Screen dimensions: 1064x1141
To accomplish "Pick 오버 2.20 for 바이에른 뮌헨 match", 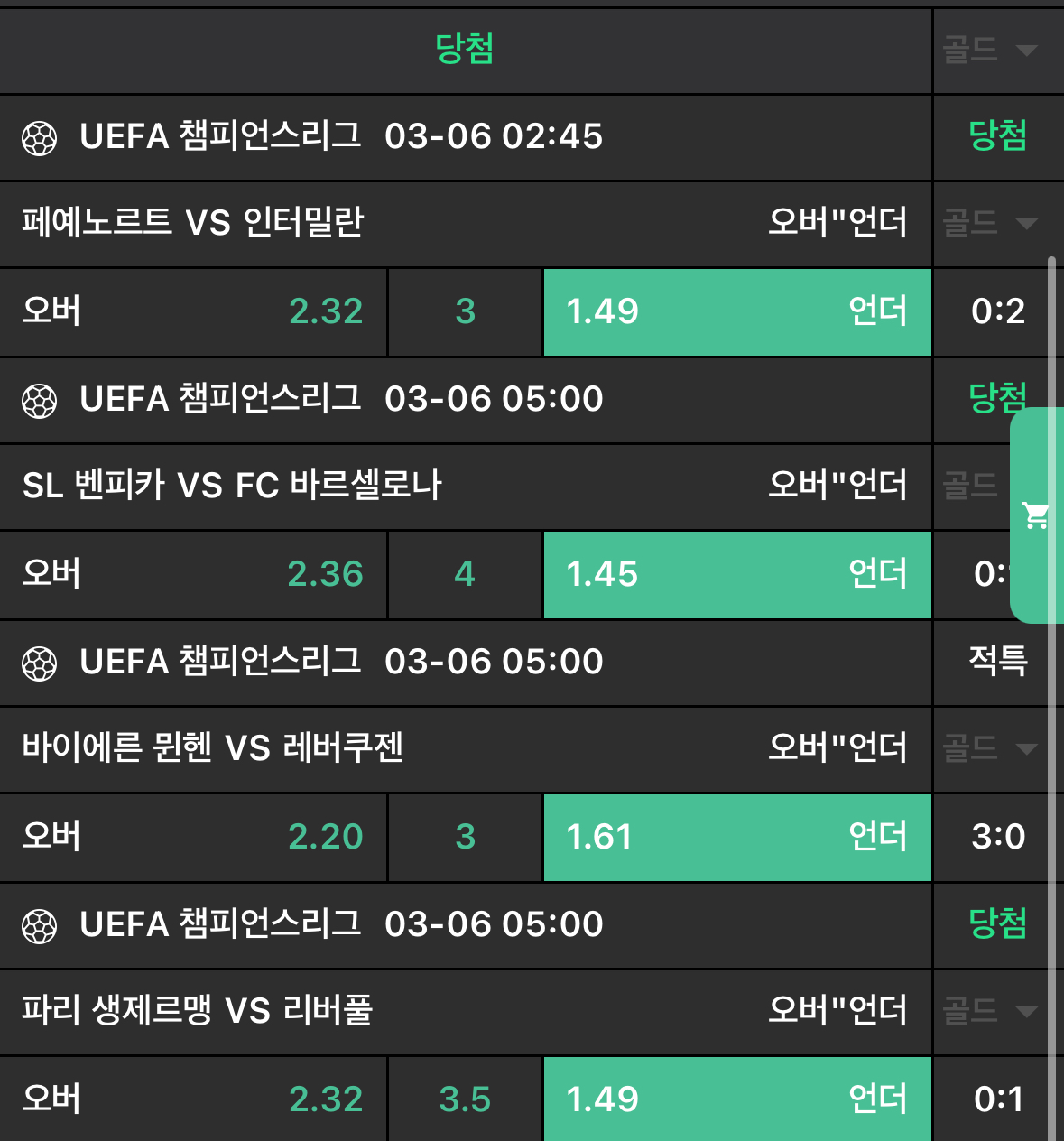I will [x=193, y=837].
